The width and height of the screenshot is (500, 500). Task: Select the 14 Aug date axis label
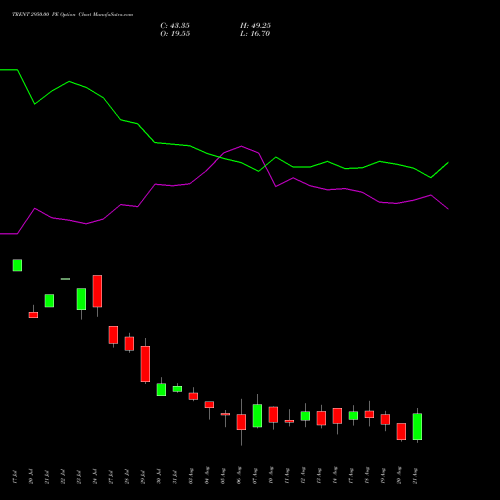point(335,476)
